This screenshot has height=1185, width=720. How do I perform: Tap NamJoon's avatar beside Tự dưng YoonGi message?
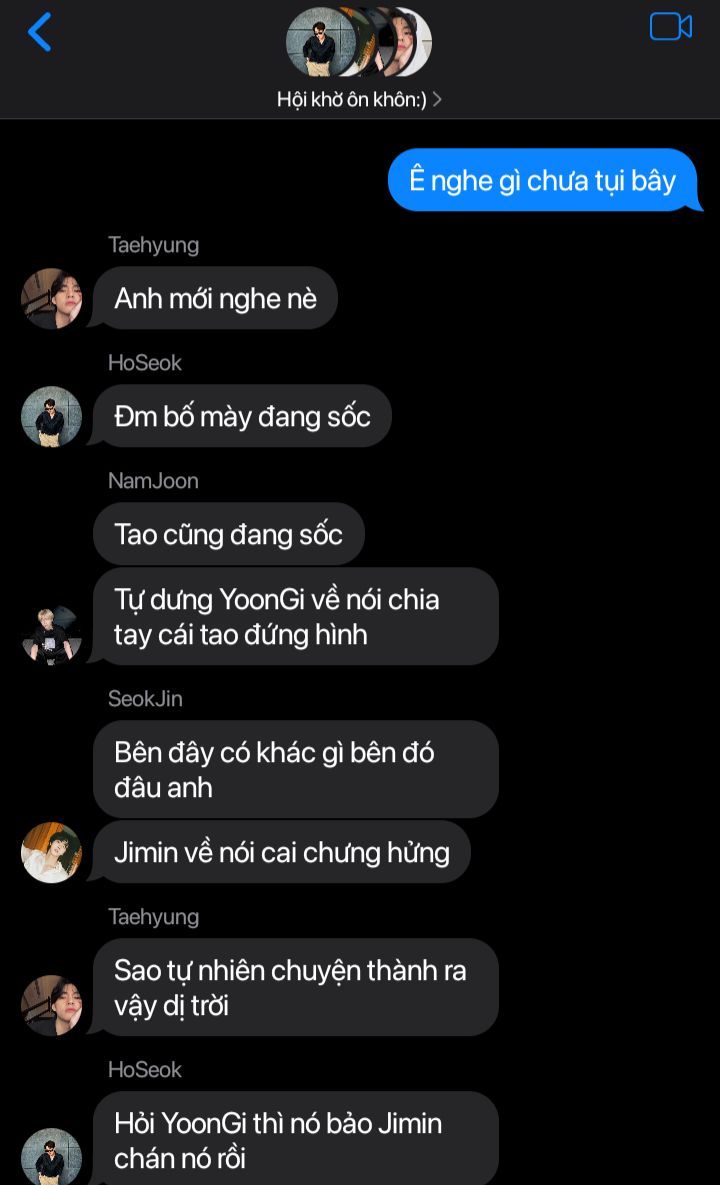[51, 635]
